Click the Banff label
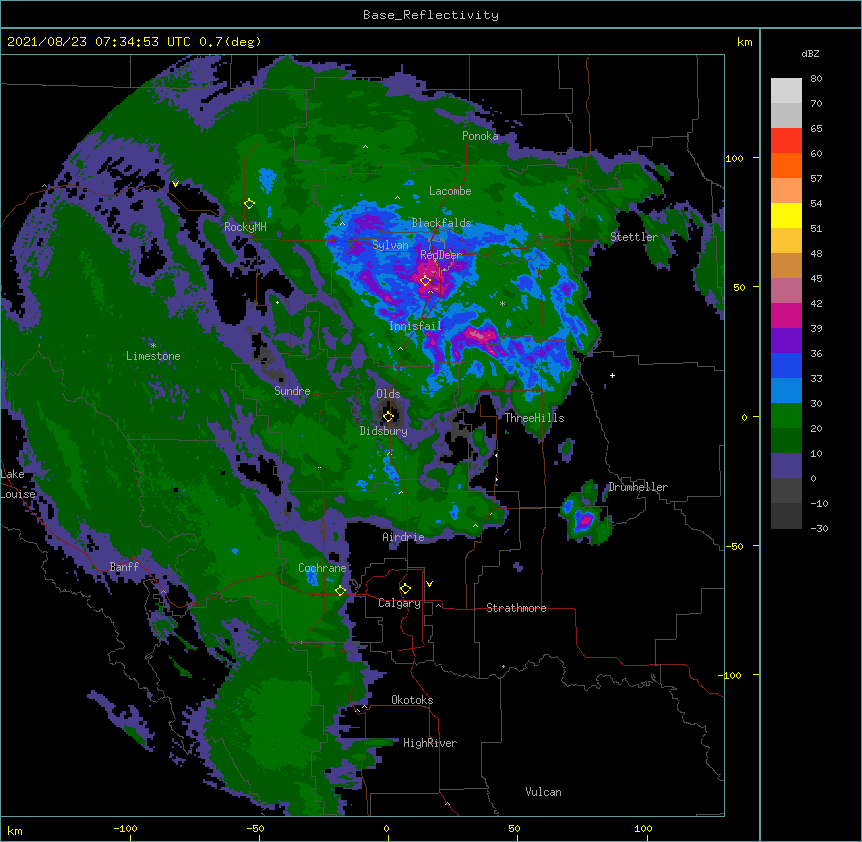The image size is (862, 842). [x=124, y=567]
